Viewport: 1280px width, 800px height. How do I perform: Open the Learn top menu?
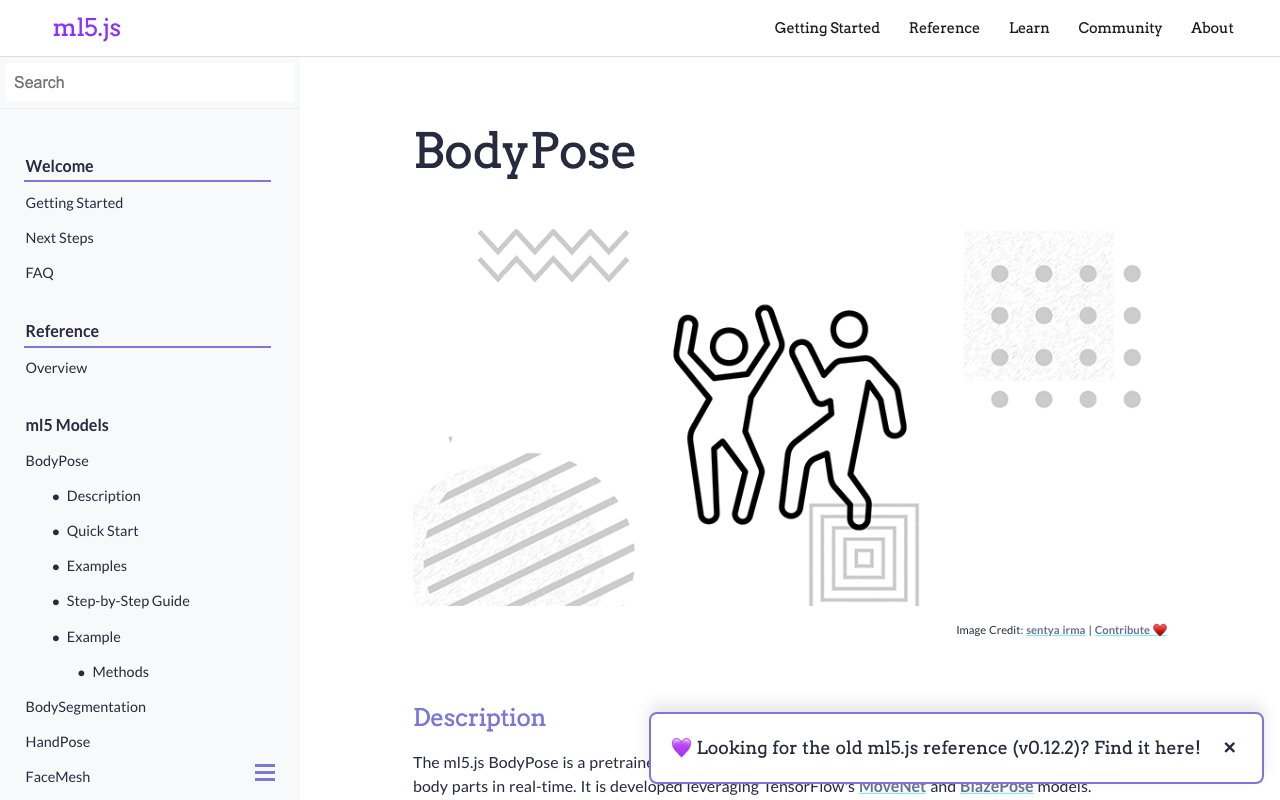click(1029, 28)
